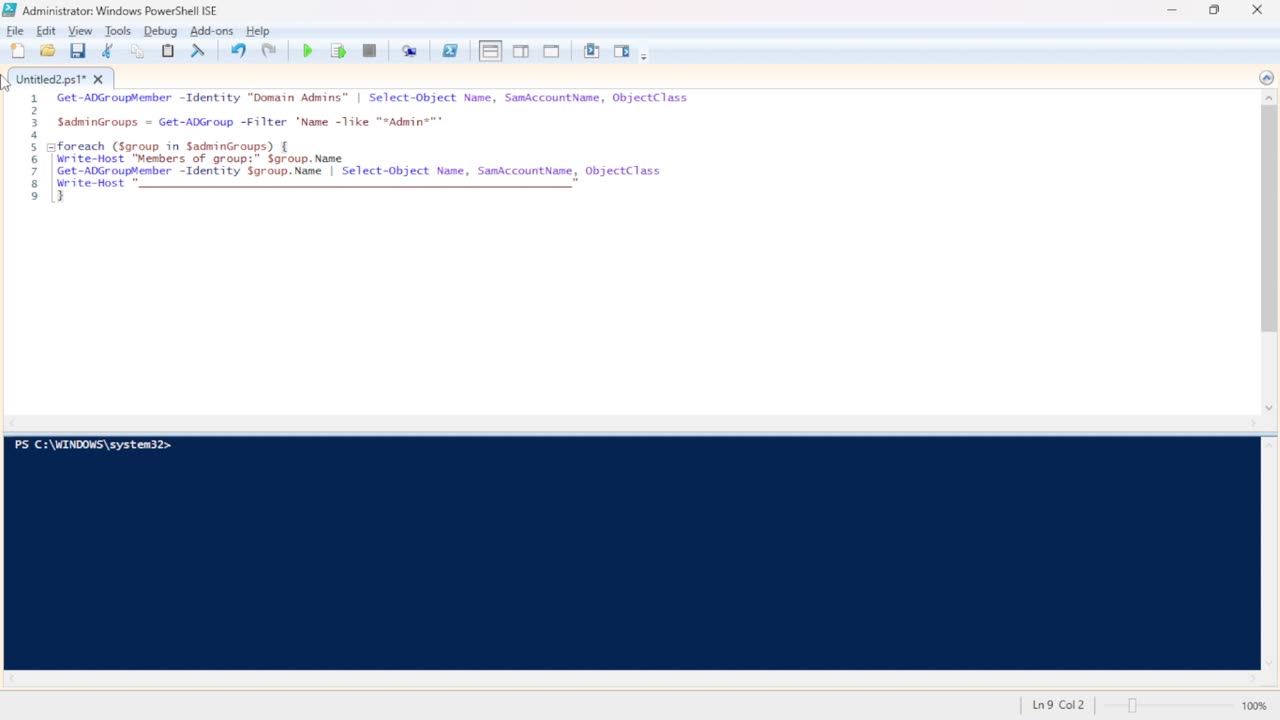Click the closing brace on line 9
This screenshot has width=1280, height=720.
[60, 196]
